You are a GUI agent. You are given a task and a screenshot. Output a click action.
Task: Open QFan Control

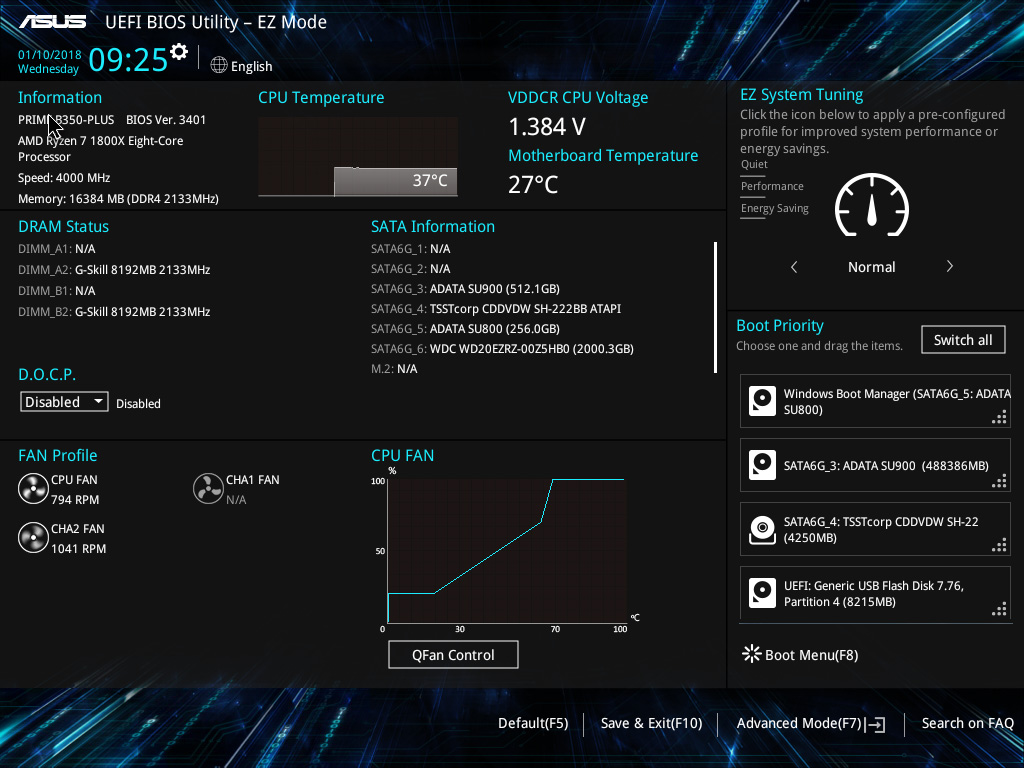tap(453, 654)
